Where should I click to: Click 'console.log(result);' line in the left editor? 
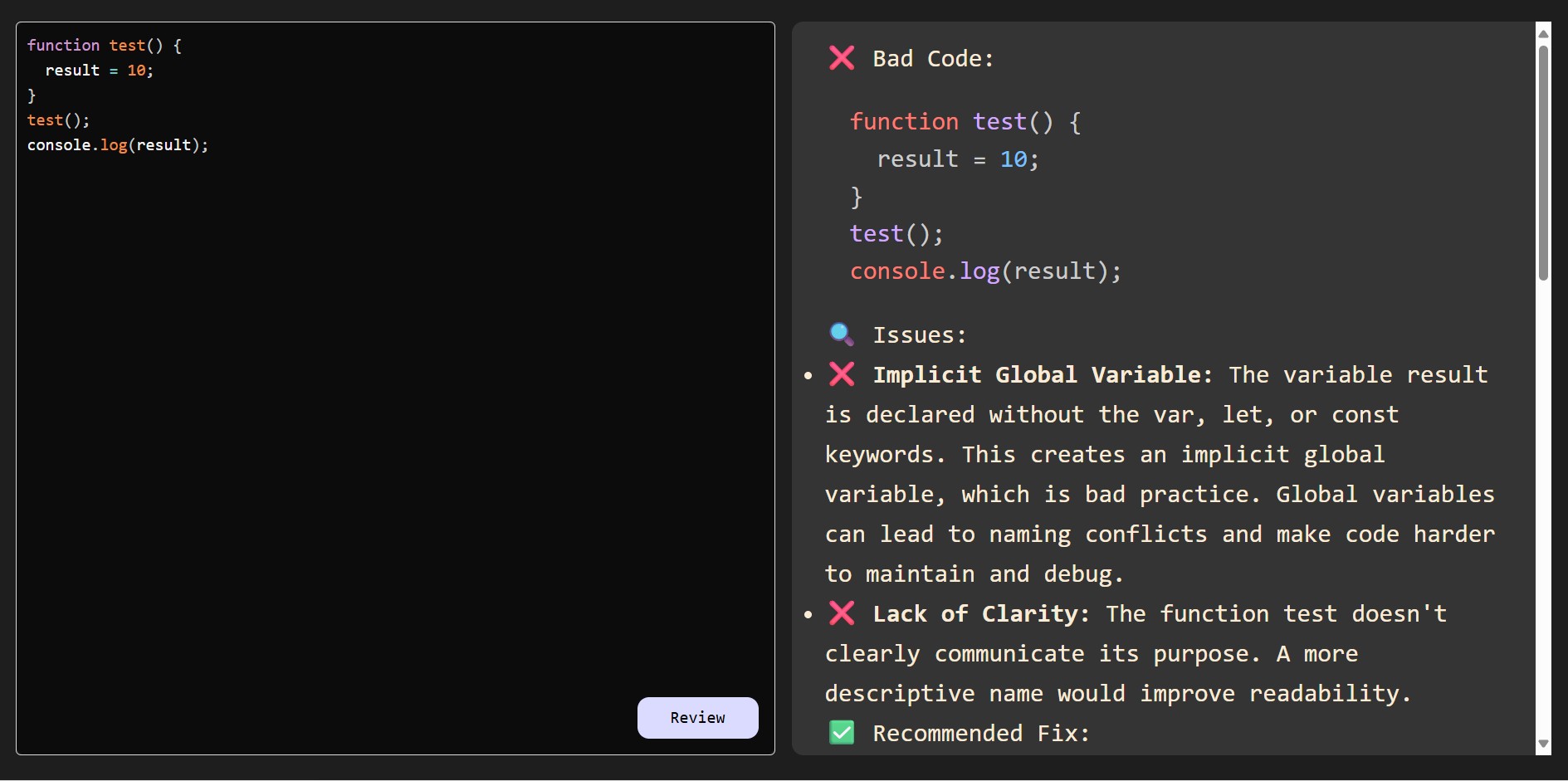[x=117, y=145]
